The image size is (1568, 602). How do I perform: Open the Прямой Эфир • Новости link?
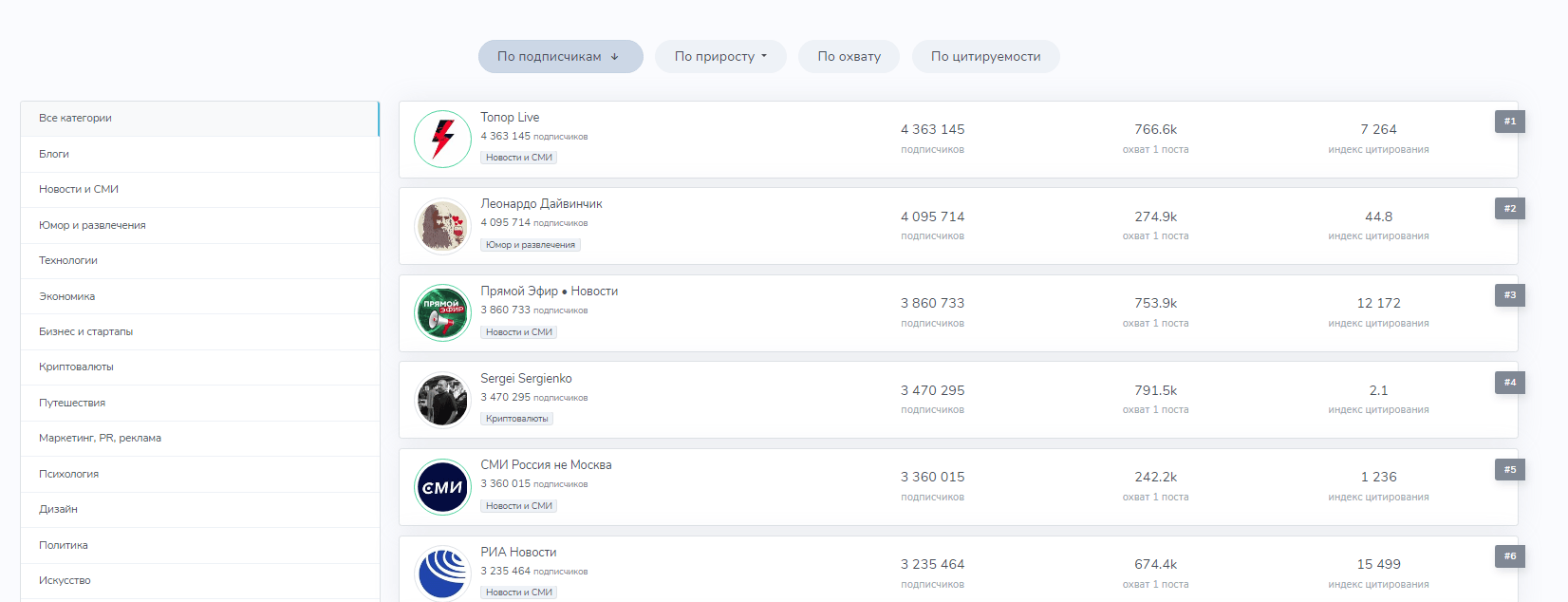pos(549,292)
